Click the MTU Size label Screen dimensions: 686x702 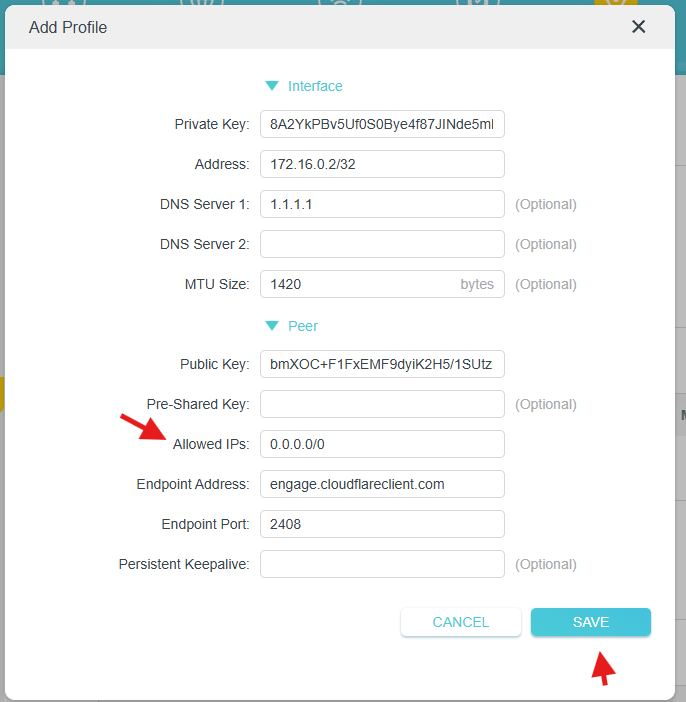[x=217, y=284]
